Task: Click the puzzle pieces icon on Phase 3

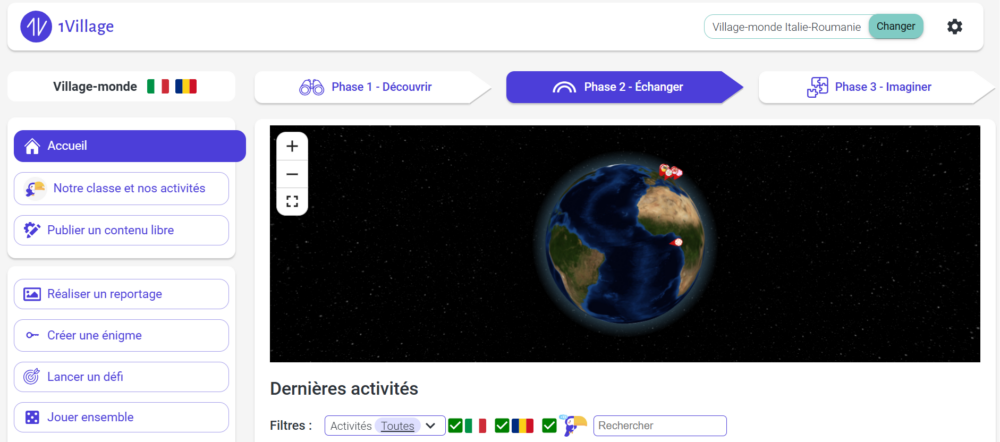Action: click(x=818, y=87)
